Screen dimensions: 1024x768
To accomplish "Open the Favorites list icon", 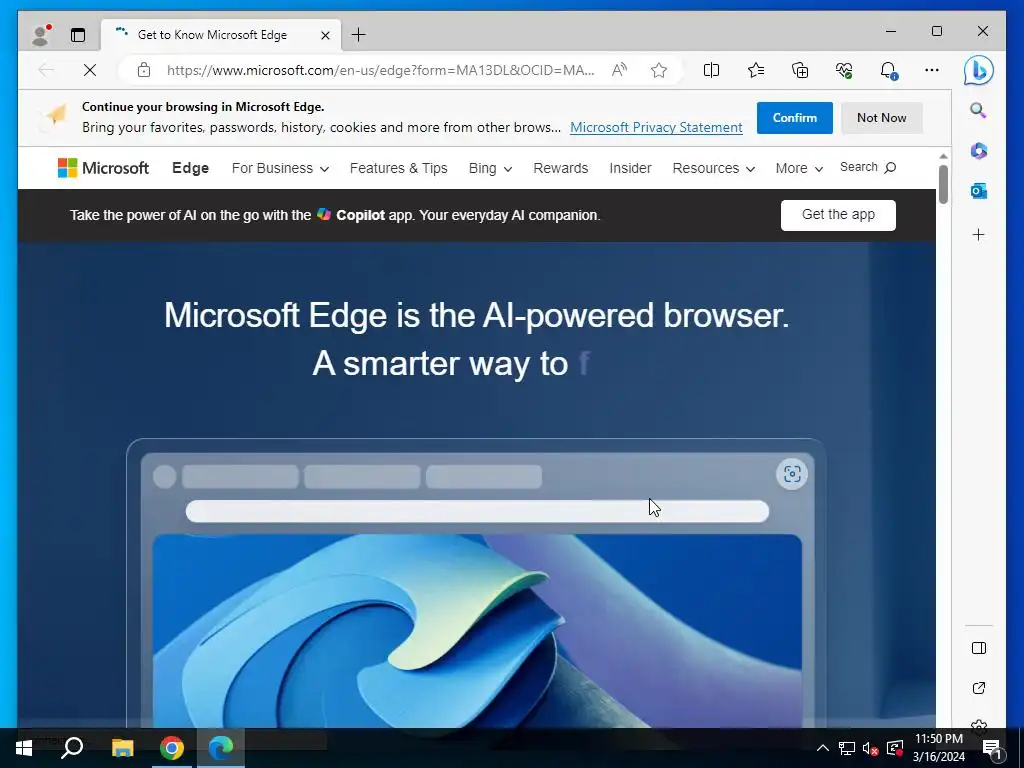I will pyautogui.click(x=756, y=70).
